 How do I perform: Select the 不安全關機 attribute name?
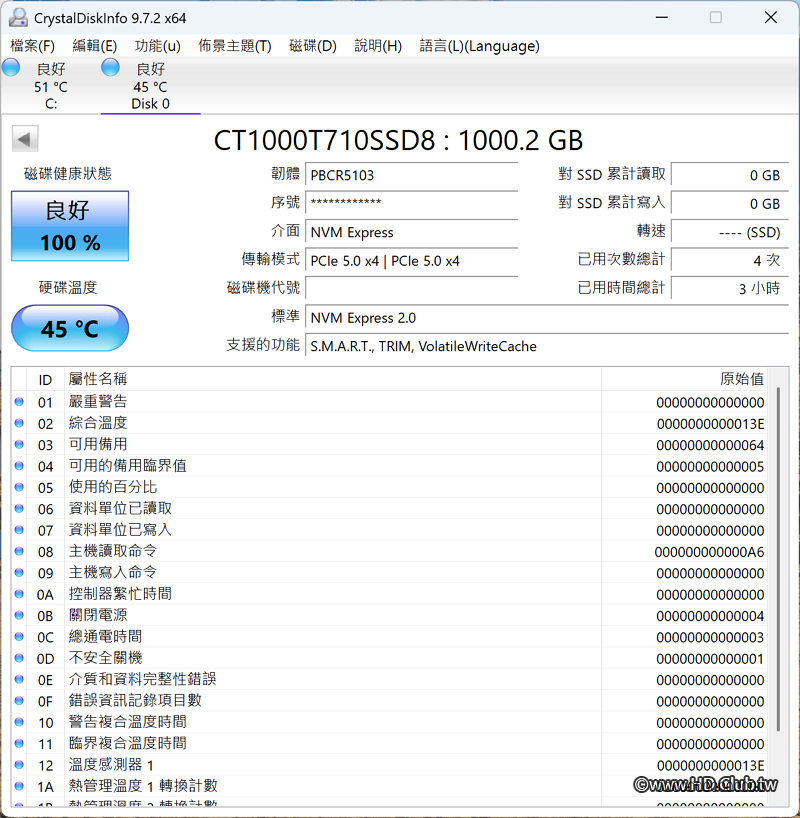[x=105, y=658]
